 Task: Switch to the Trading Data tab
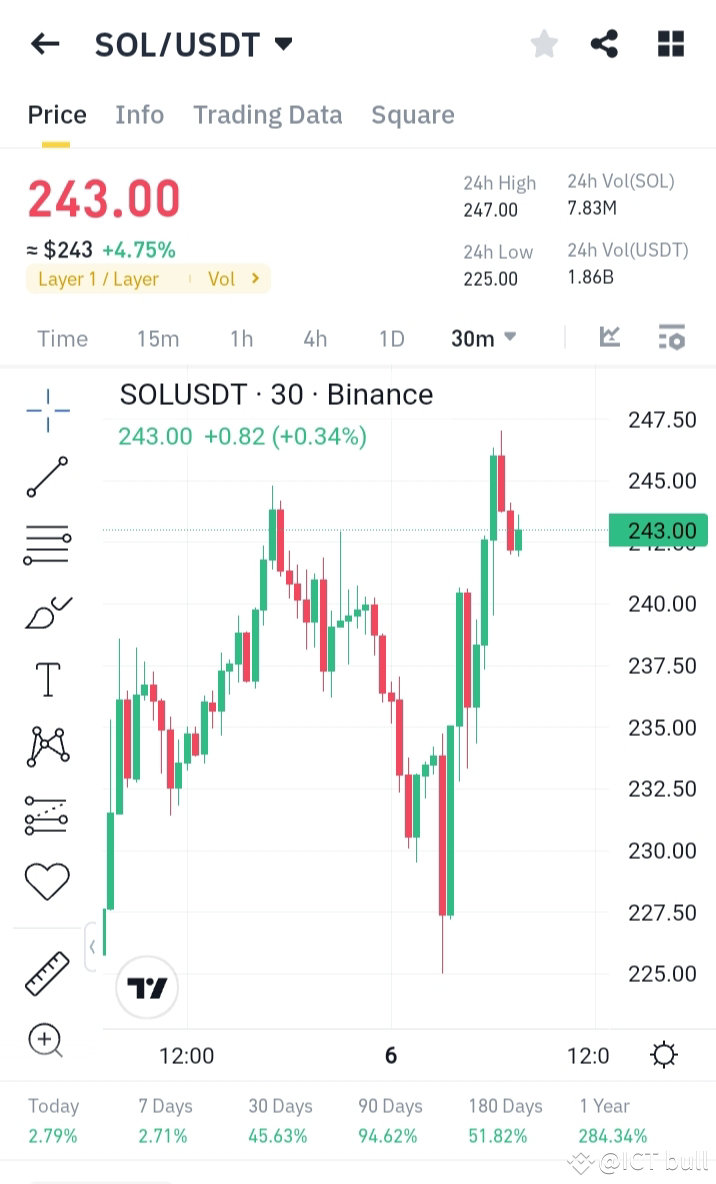[267, 114]
